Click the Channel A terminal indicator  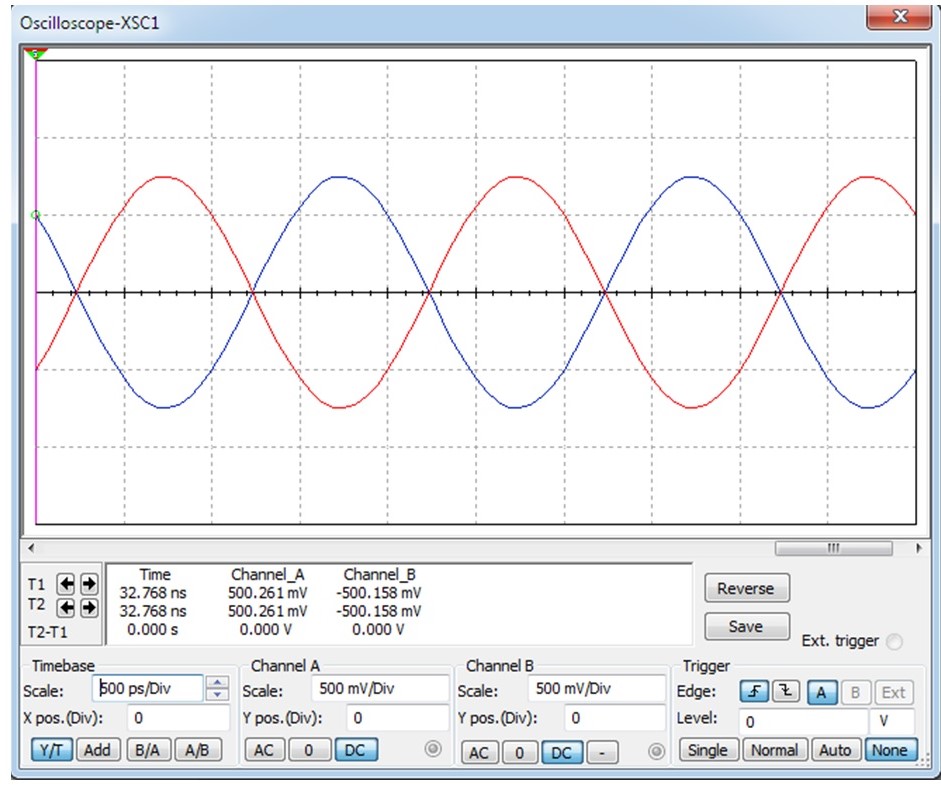click(x=433, y=750)
